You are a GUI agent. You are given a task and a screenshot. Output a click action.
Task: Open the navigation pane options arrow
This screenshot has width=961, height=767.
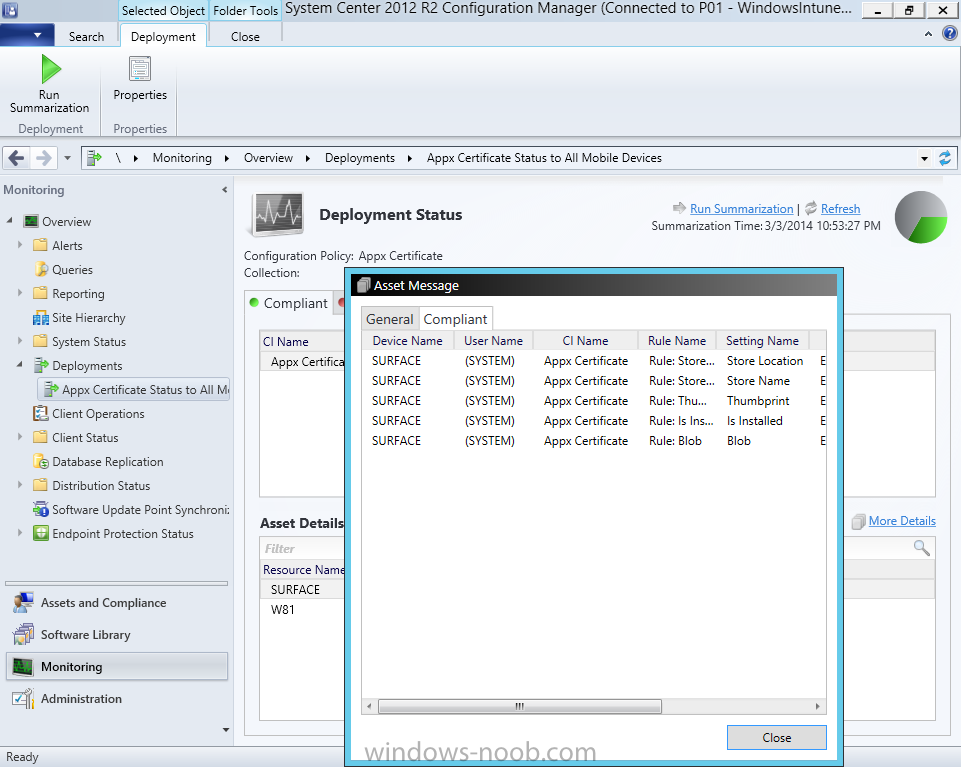(226, 730)
